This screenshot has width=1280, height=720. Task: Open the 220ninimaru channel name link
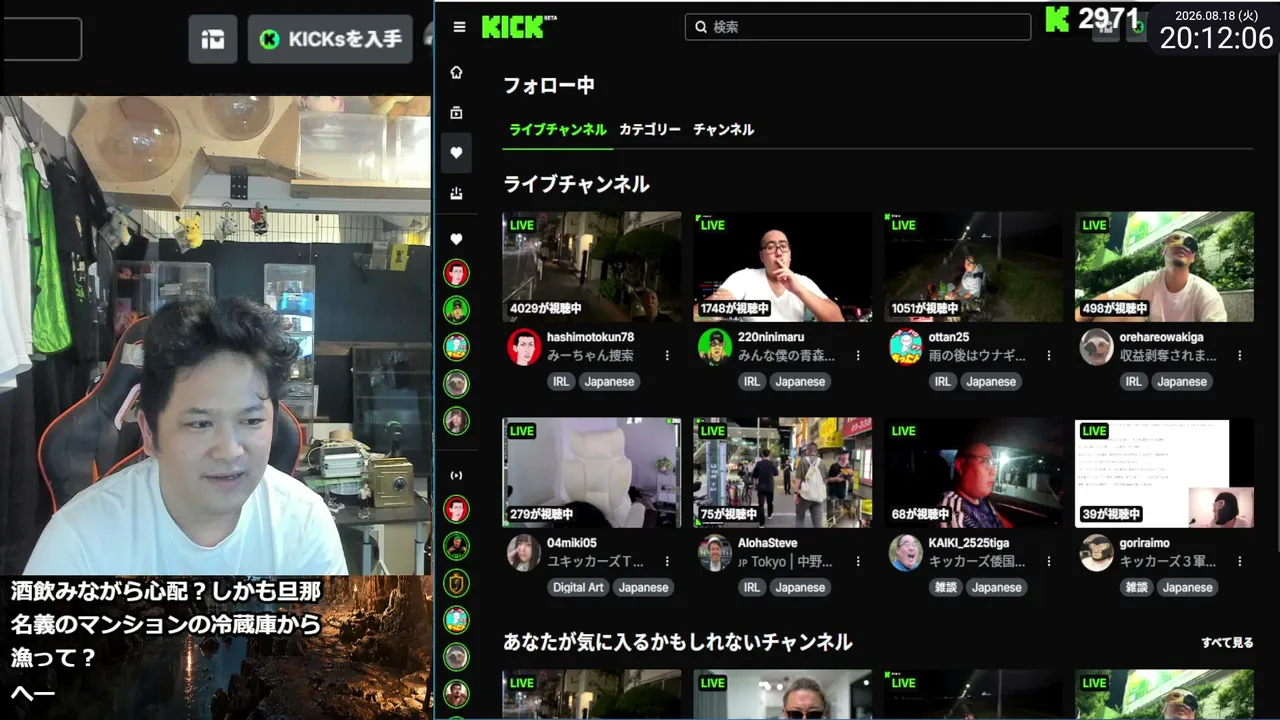click(x=771, y=337)
